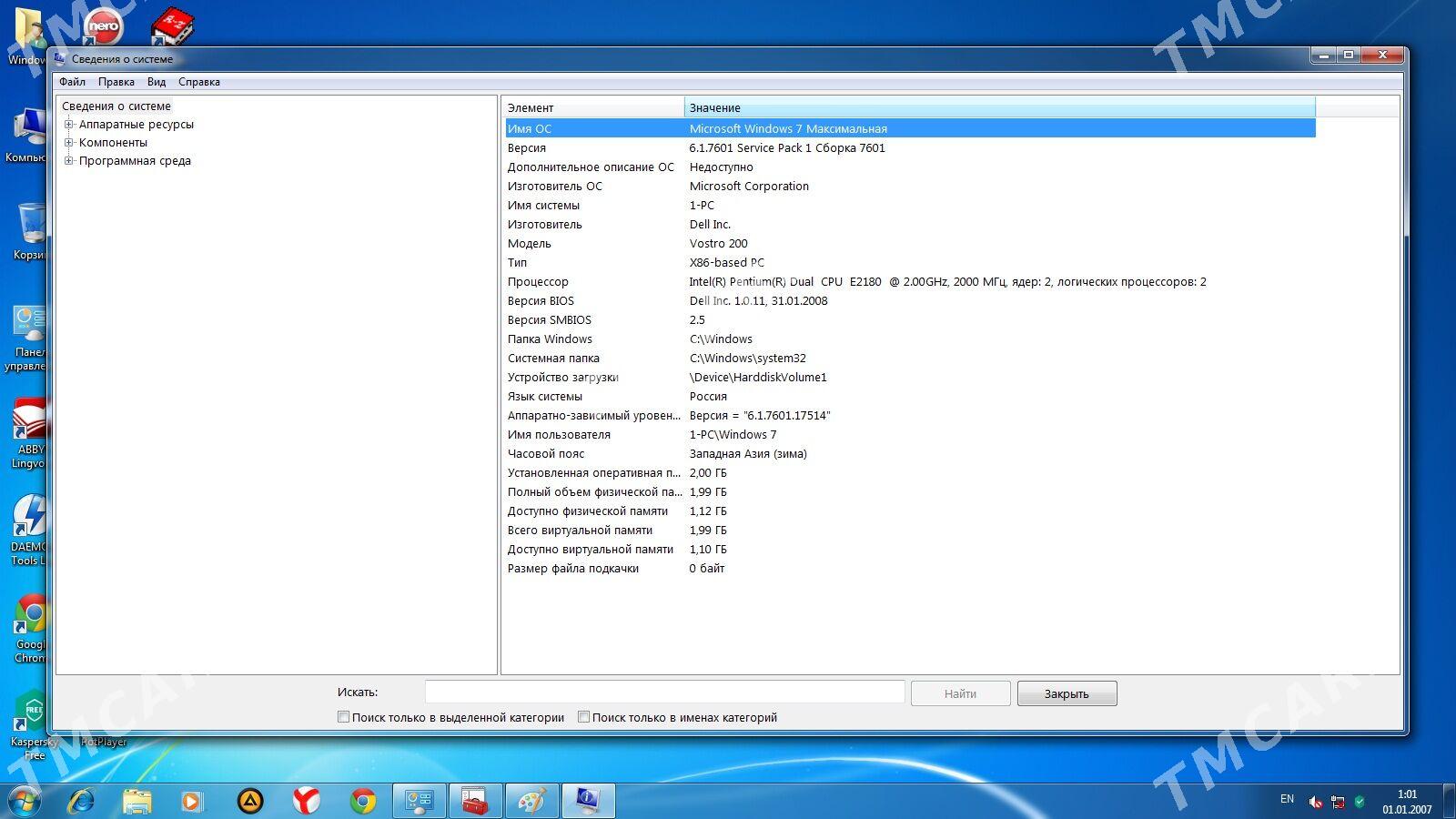Select the Имя пользователя row
This screenshot has width=1456, height=819.
point(910,434)
